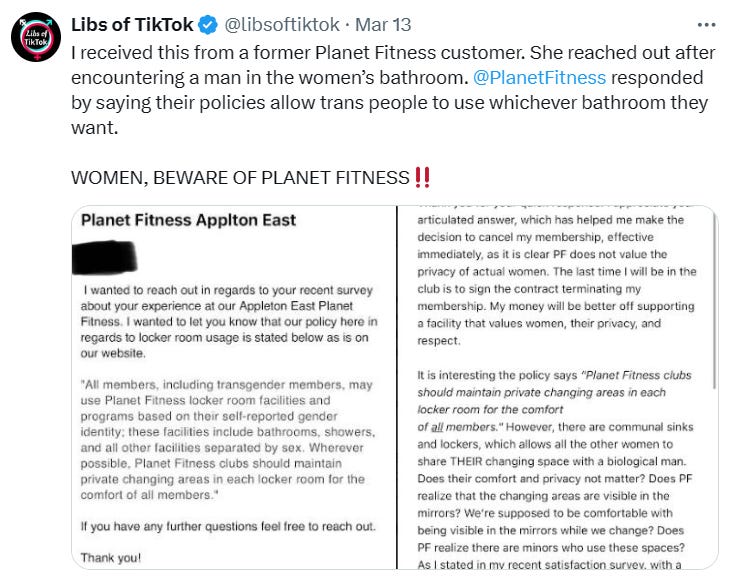Viewport: 738px width, 582px height.
Task: Open the @PlanetFitness mention link
Action: coord(539,78)
